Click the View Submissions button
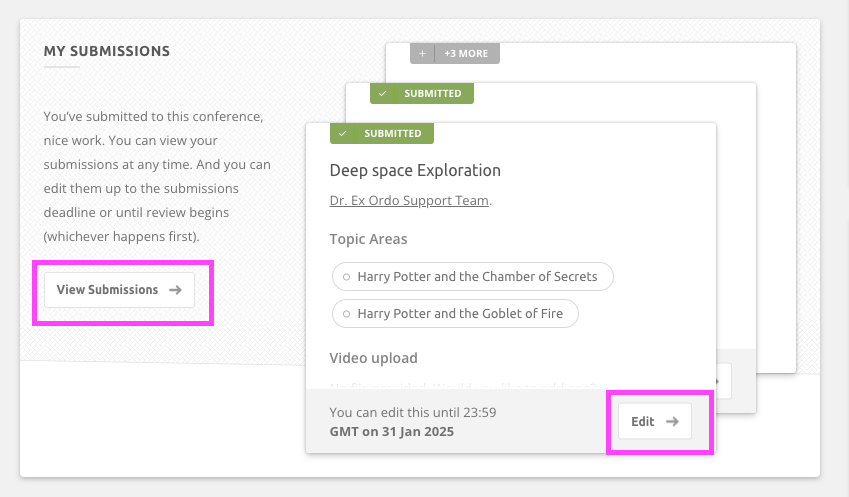The image size is (849, 497). [118, 290]
